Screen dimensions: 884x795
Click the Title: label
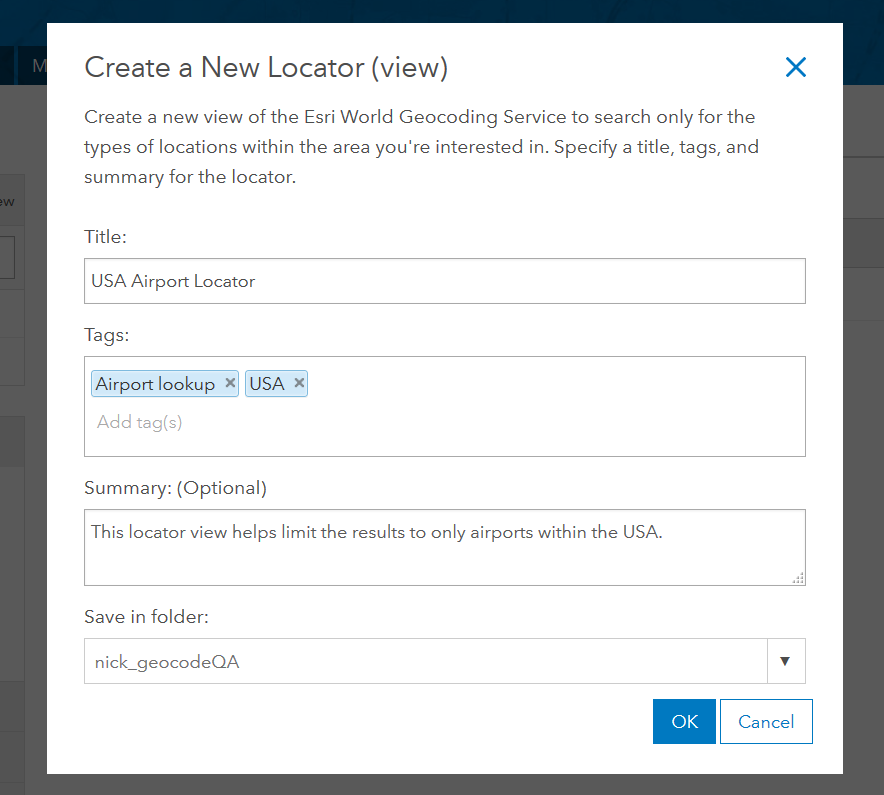point(105,237)
